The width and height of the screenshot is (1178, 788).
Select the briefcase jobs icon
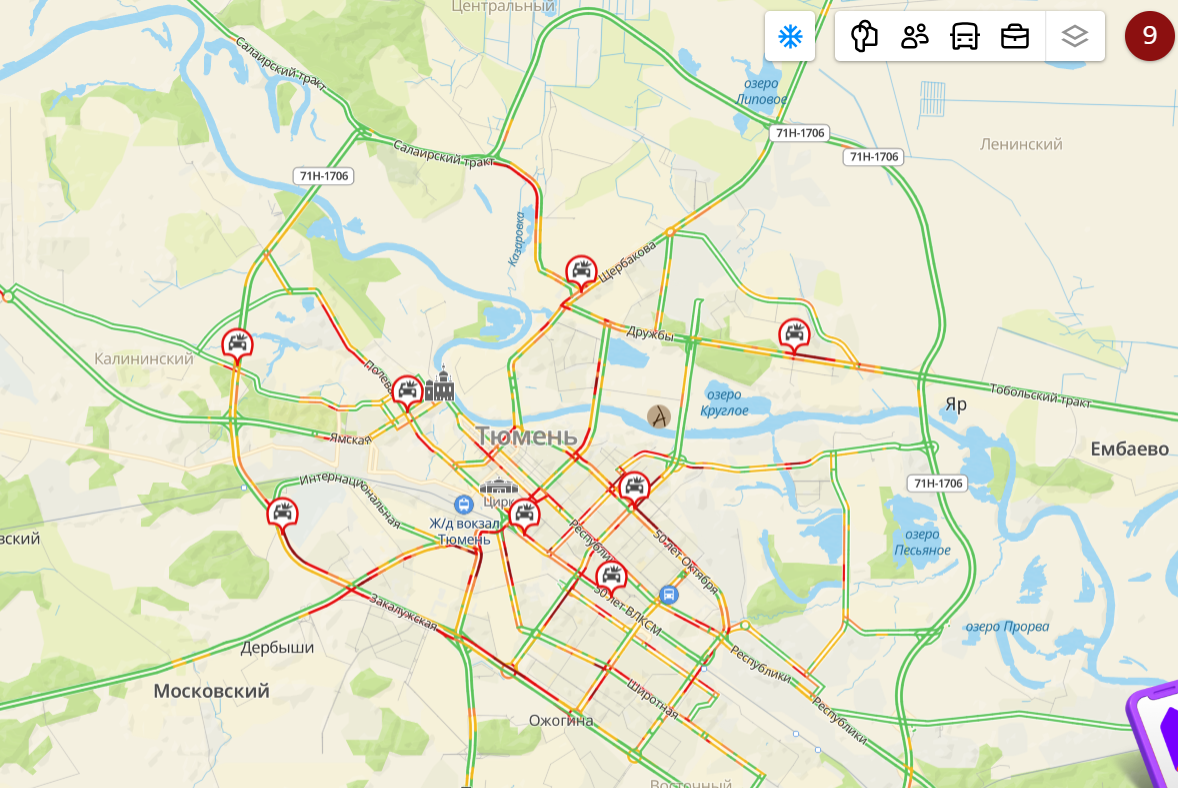(x=1014, y=36)
